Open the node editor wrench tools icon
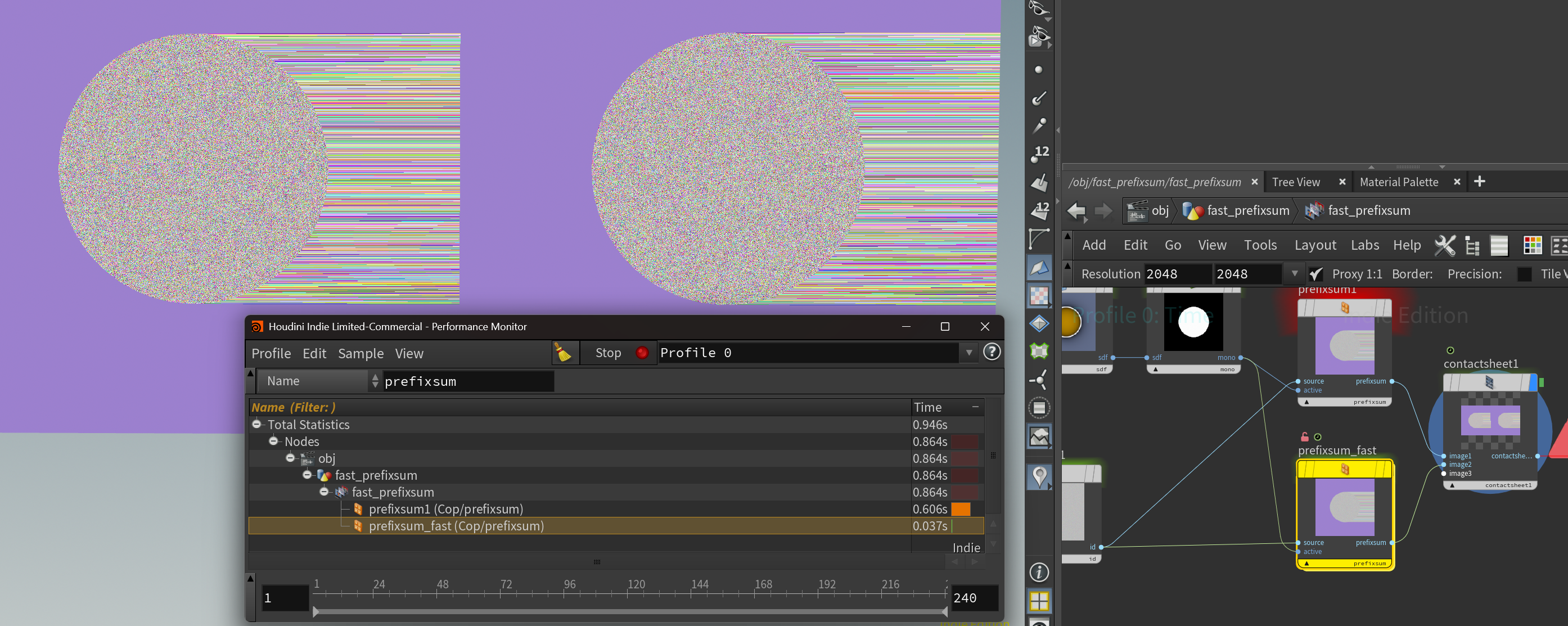Viewport: 1568px width, 626px height. pyautogui.click(x=1444, y=245)
